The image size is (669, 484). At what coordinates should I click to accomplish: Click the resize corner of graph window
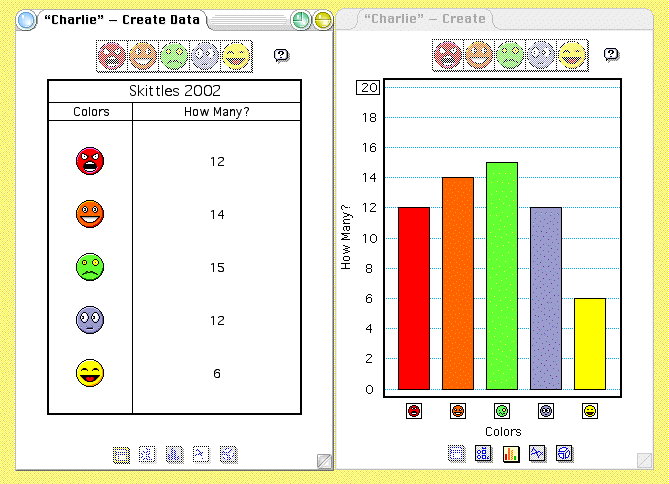point(644,461)
